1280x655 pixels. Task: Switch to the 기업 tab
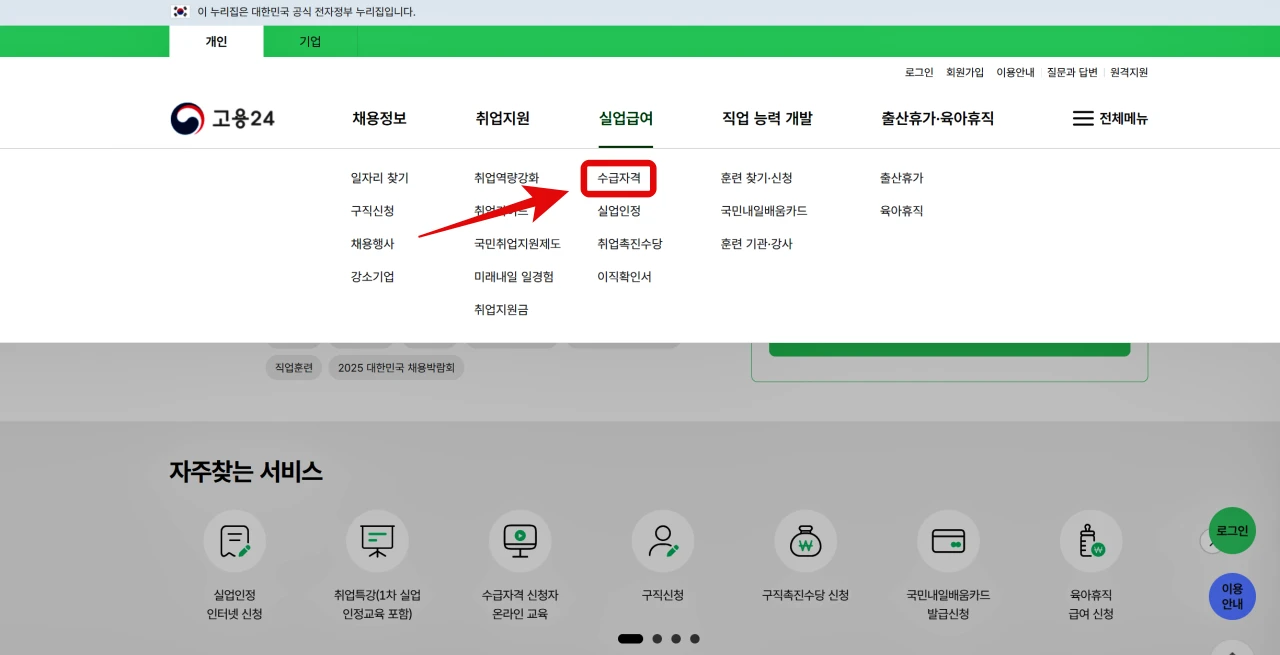pyautogui.click(x=310, y=42)
